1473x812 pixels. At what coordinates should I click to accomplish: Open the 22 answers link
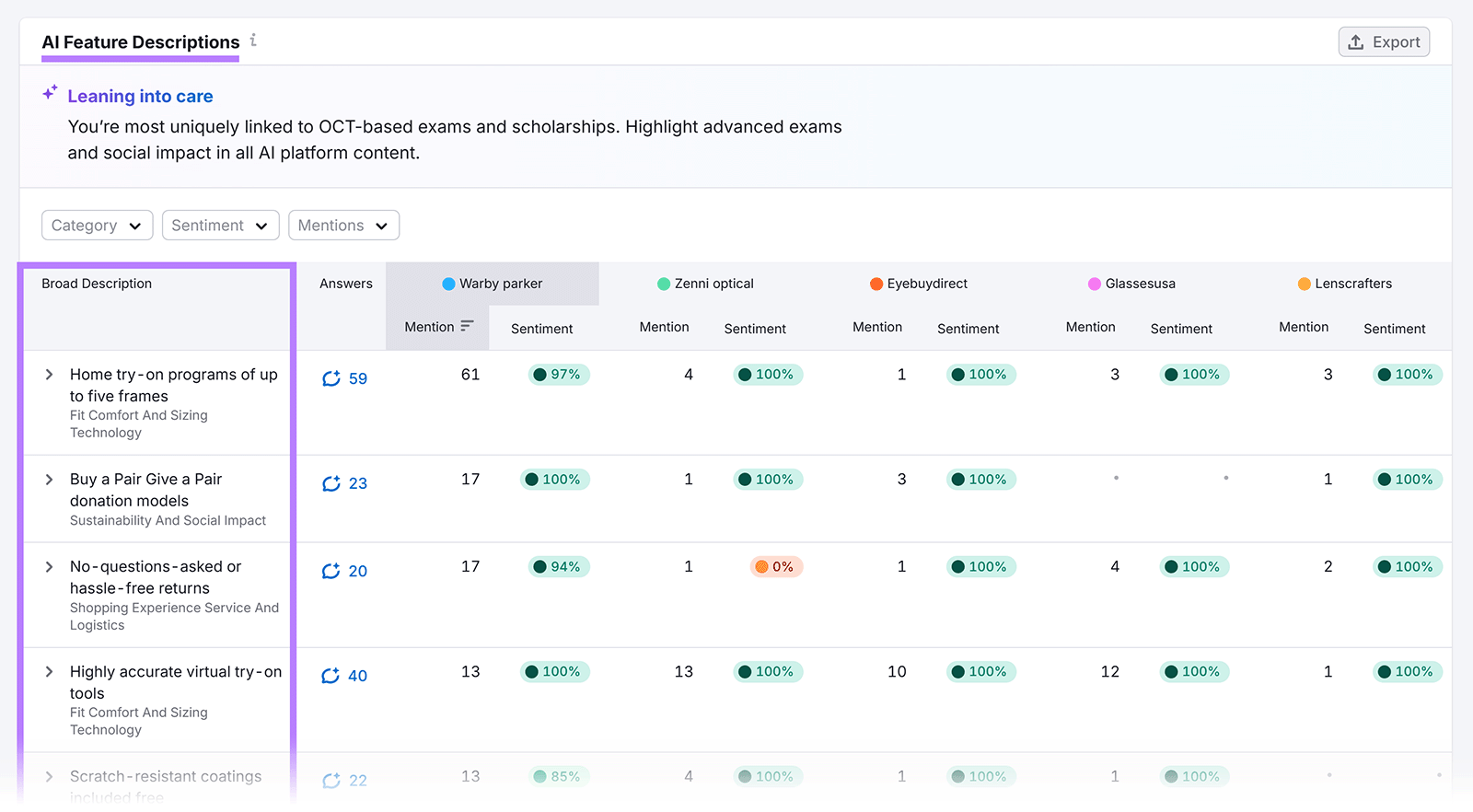coord(358,781)
